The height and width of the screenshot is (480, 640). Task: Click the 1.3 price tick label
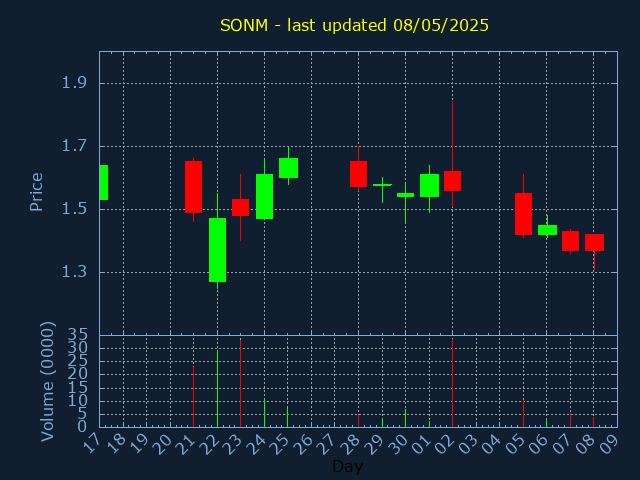(74, 272)
